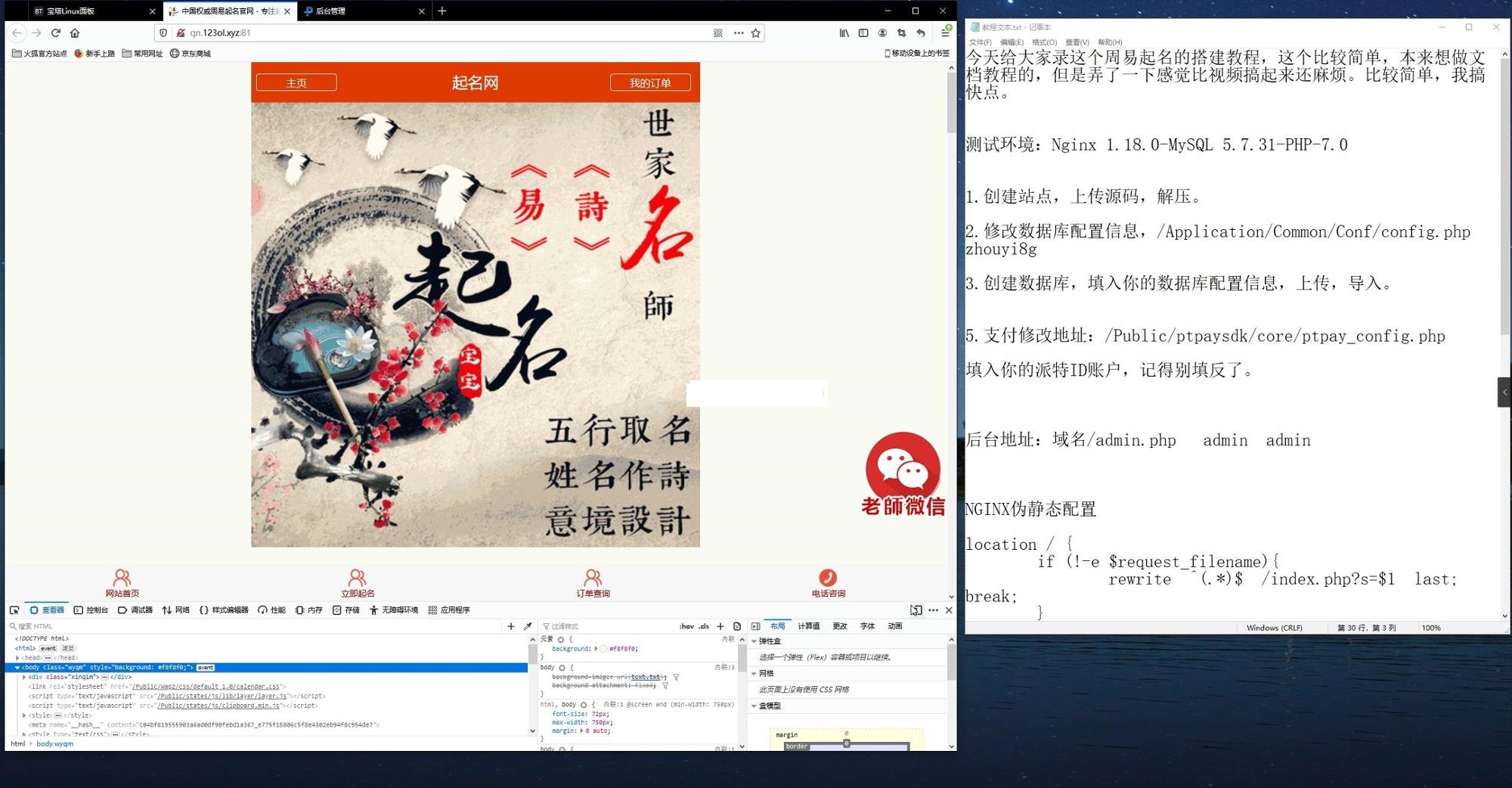Image resolution: width=1512 pixels, height=788 pixels.
Task: Toggle the background-image declaration filter icon
Action: 676,677
